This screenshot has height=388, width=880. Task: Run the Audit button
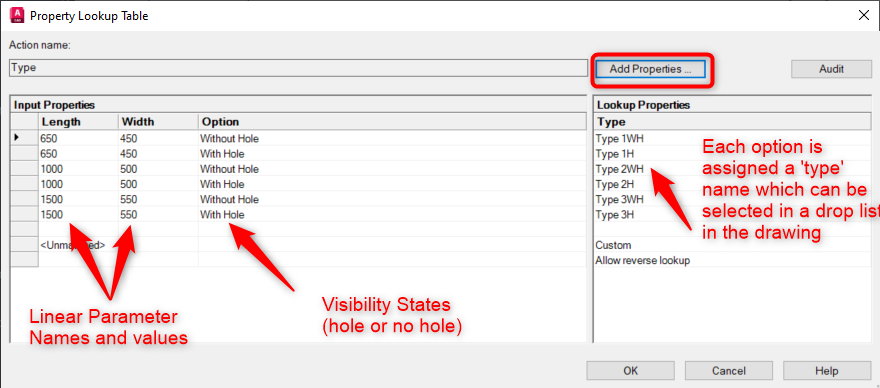[x=831, y=69]
